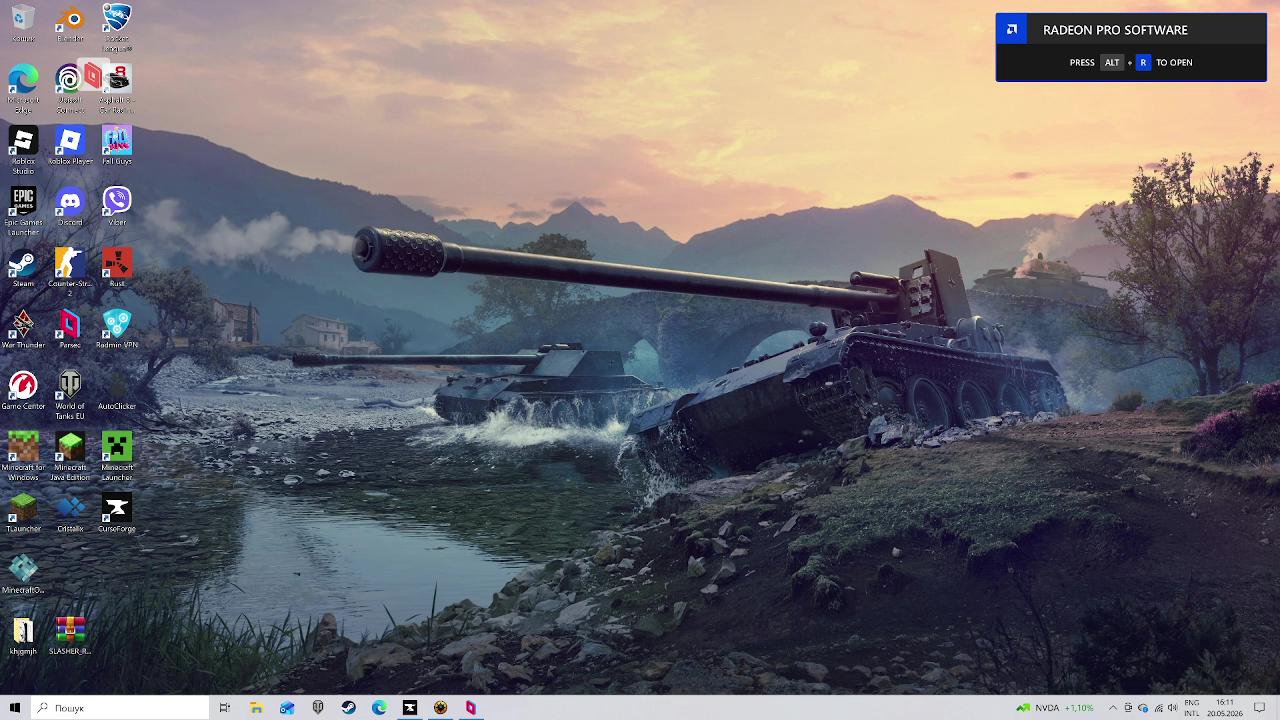The width and height of the screenshot is (1280, 720).
Task: Switch to Steam in the taskbar
Action: click(348, 708)
